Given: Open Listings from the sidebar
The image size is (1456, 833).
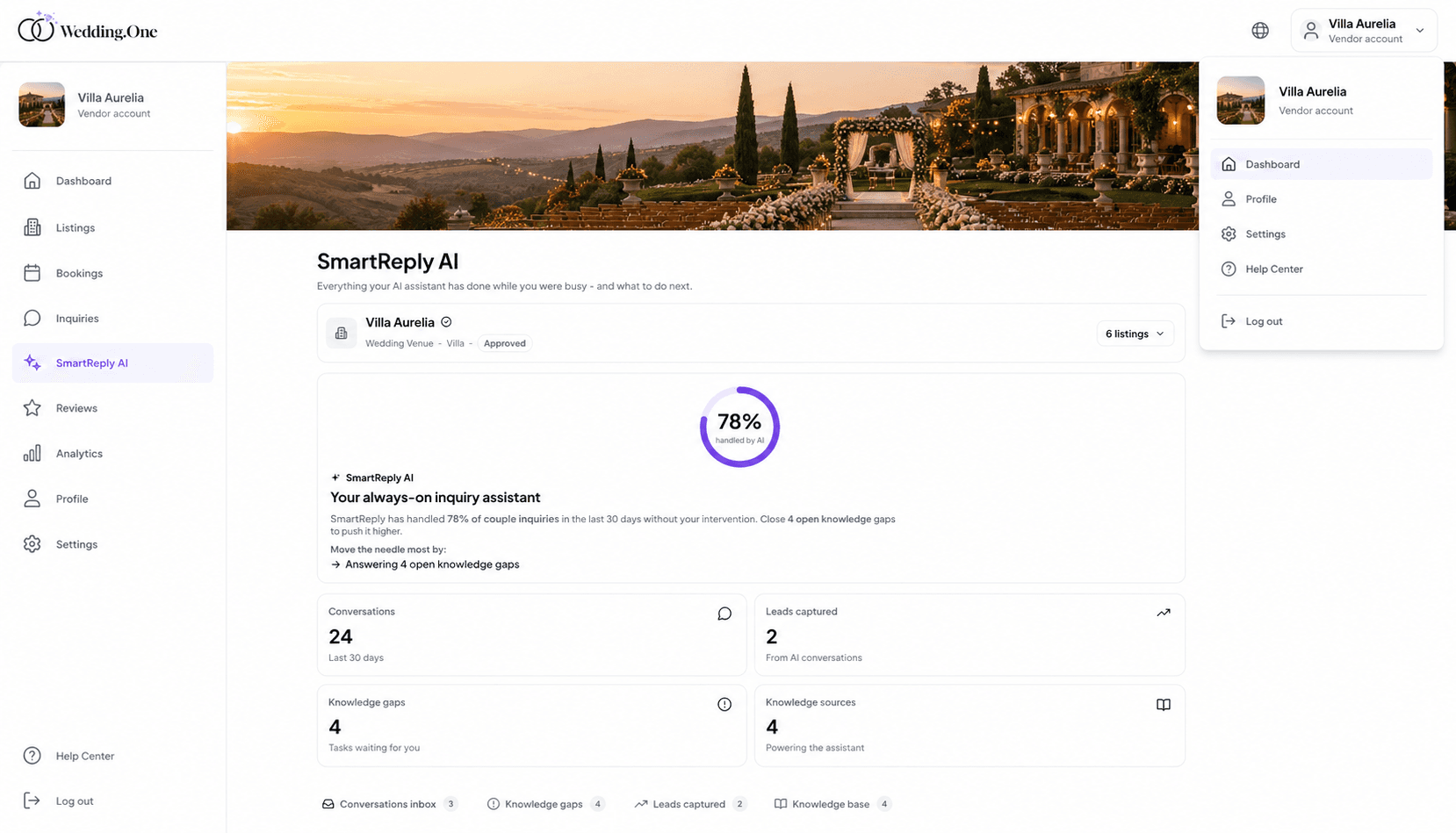Looking at the screenshot, I should tap(112, 227).
